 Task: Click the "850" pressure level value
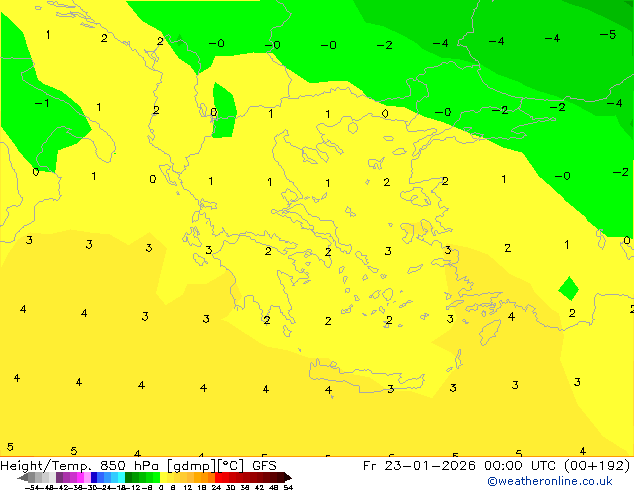[x=113, y=465]
